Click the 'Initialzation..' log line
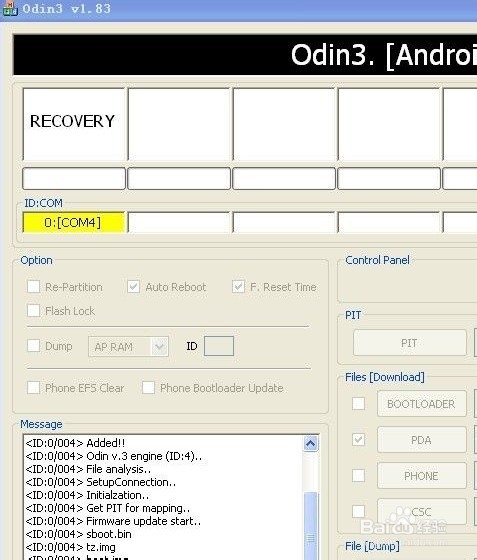477x560 pixels. pos(87,495)
